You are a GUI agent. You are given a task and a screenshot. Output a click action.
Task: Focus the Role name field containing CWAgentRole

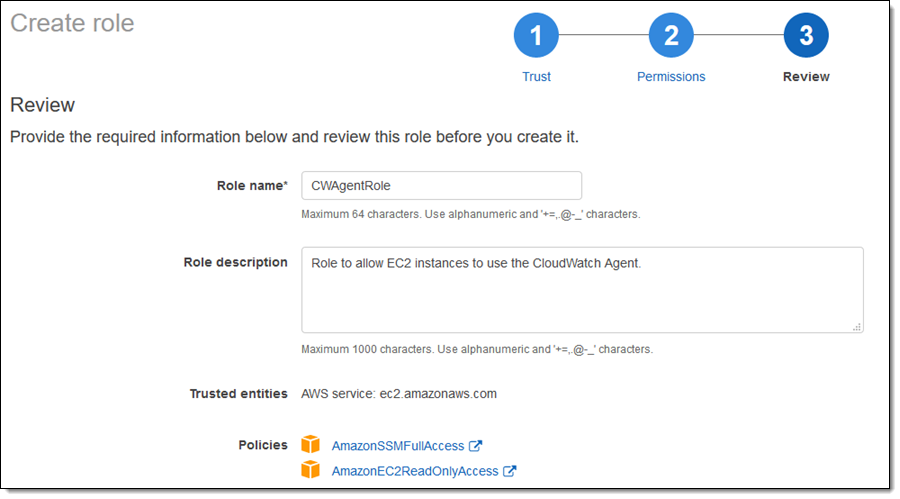tap(441, 185)
